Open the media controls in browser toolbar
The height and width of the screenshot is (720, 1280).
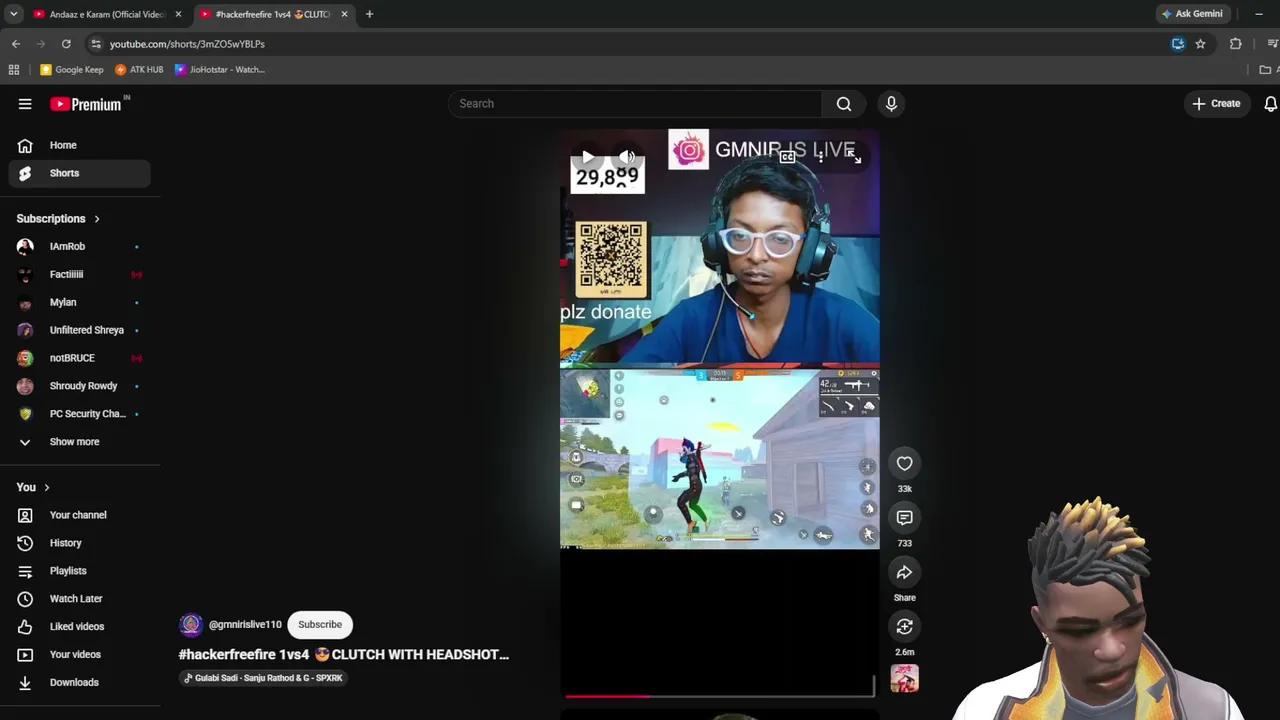click(1272, 44)
